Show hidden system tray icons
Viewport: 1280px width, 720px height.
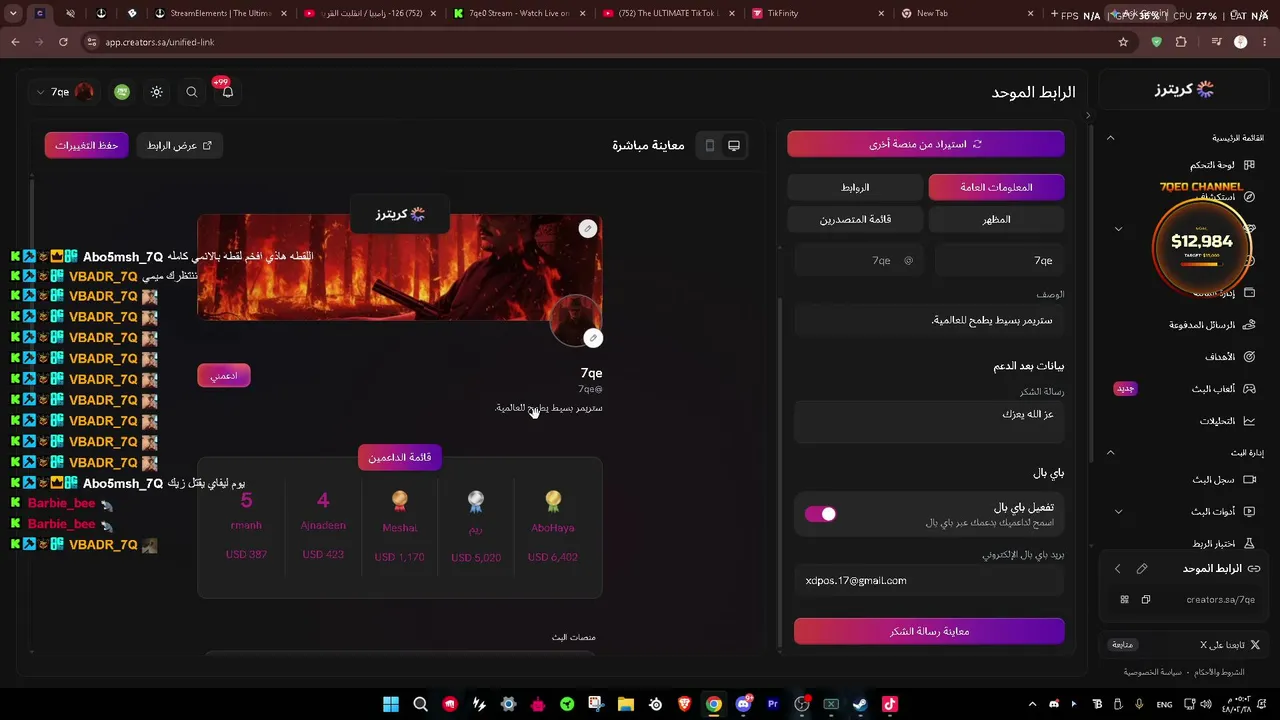pyautogui.click(x=1033, y=704)
